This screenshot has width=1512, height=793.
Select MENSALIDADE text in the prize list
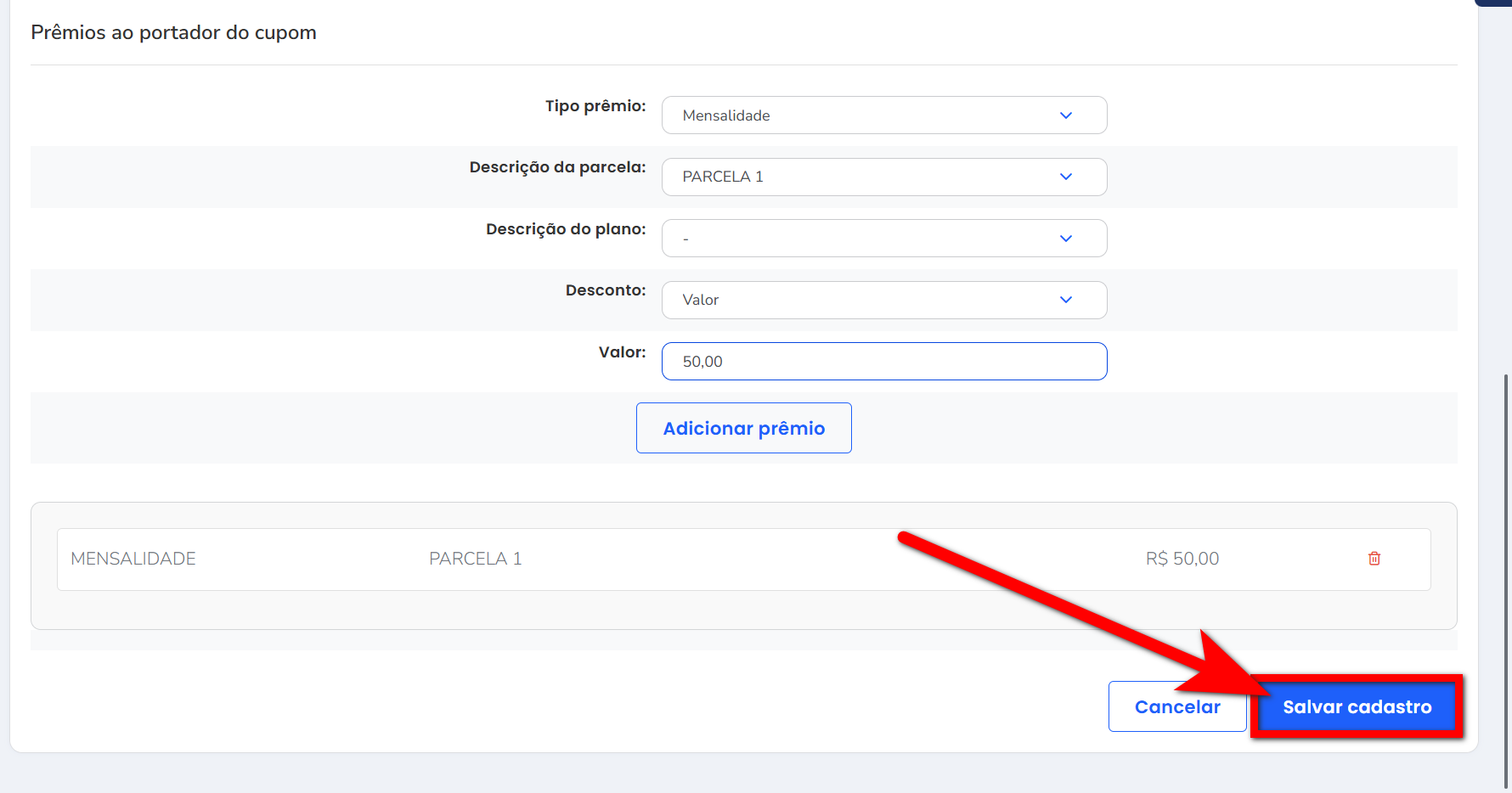point(133,559)
